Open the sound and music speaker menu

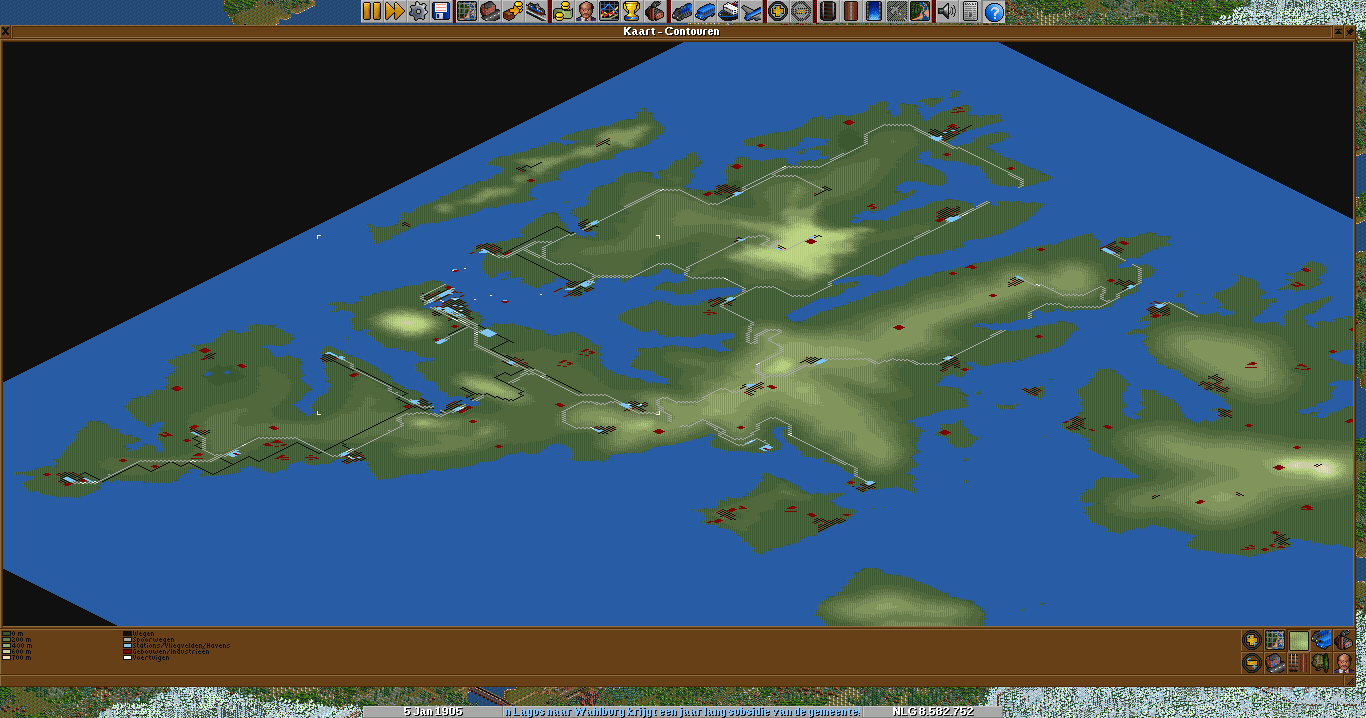pyautogui.click(x=947, y=11)
